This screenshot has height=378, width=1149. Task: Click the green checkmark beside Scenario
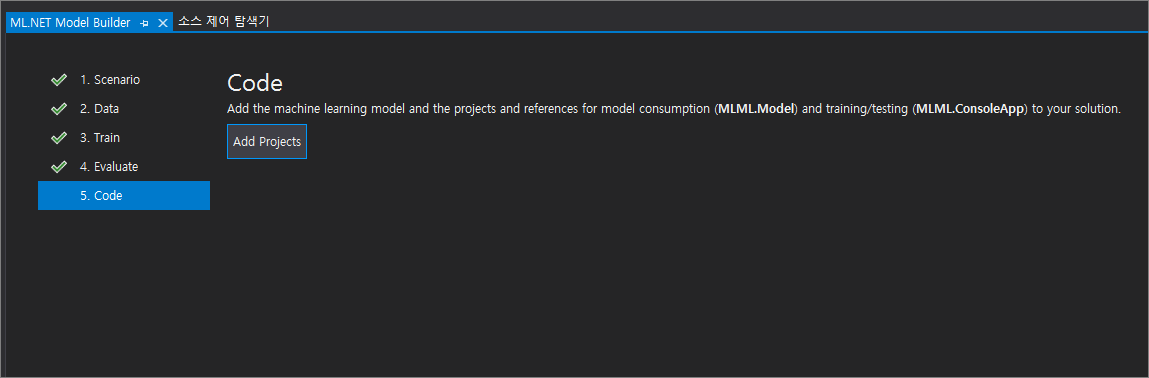[59, 80]
